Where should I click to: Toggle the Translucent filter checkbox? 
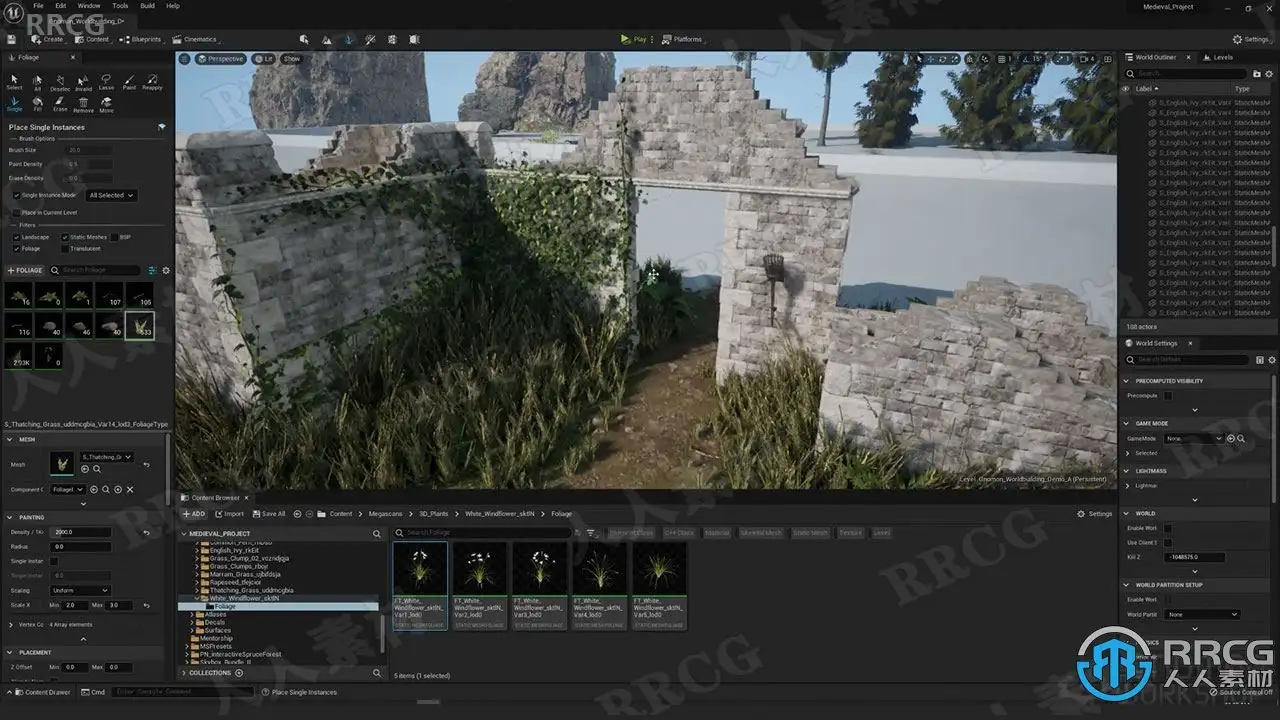65,248
